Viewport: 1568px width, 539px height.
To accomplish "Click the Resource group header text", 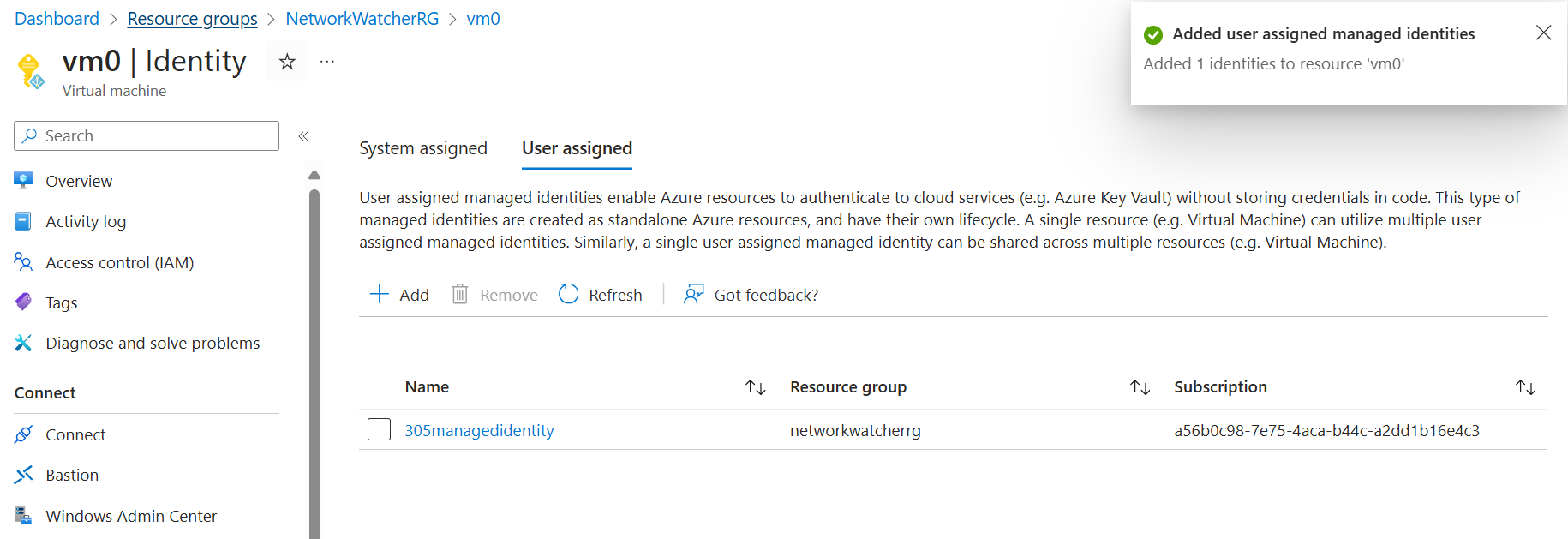I will click(848, 387).
